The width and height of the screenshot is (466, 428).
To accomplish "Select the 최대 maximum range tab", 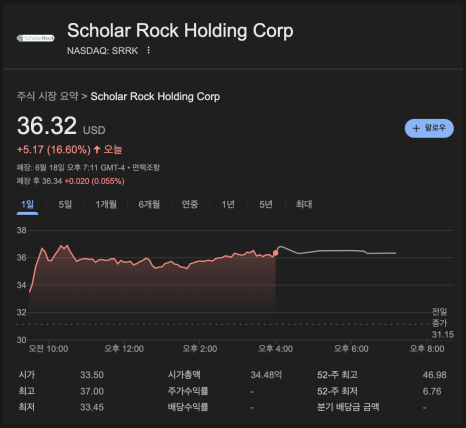I will (x=304, y=204).
